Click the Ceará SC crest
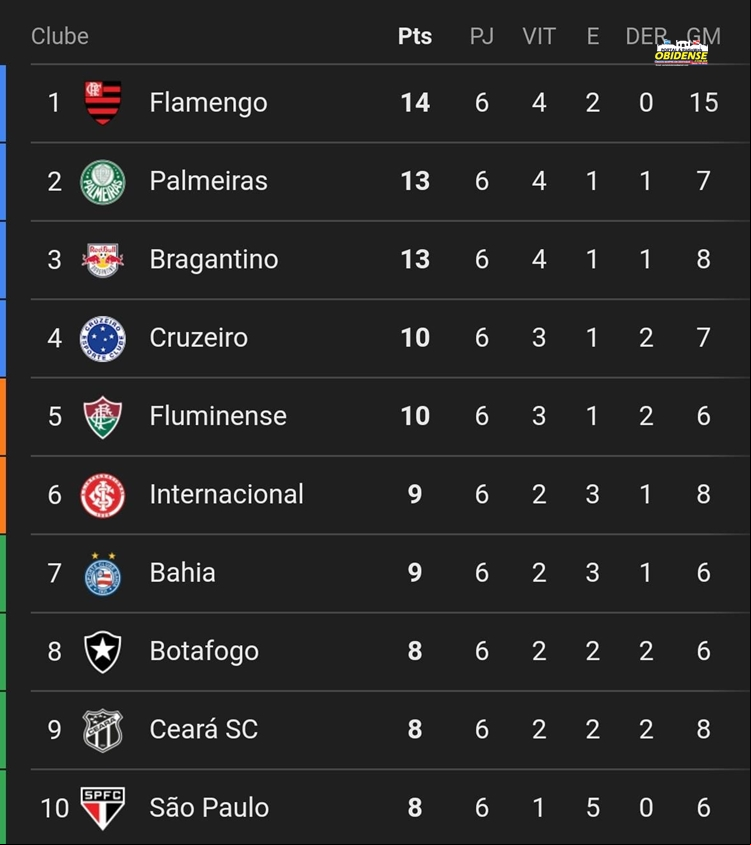 pyautogui.click(x=103, y=730)
